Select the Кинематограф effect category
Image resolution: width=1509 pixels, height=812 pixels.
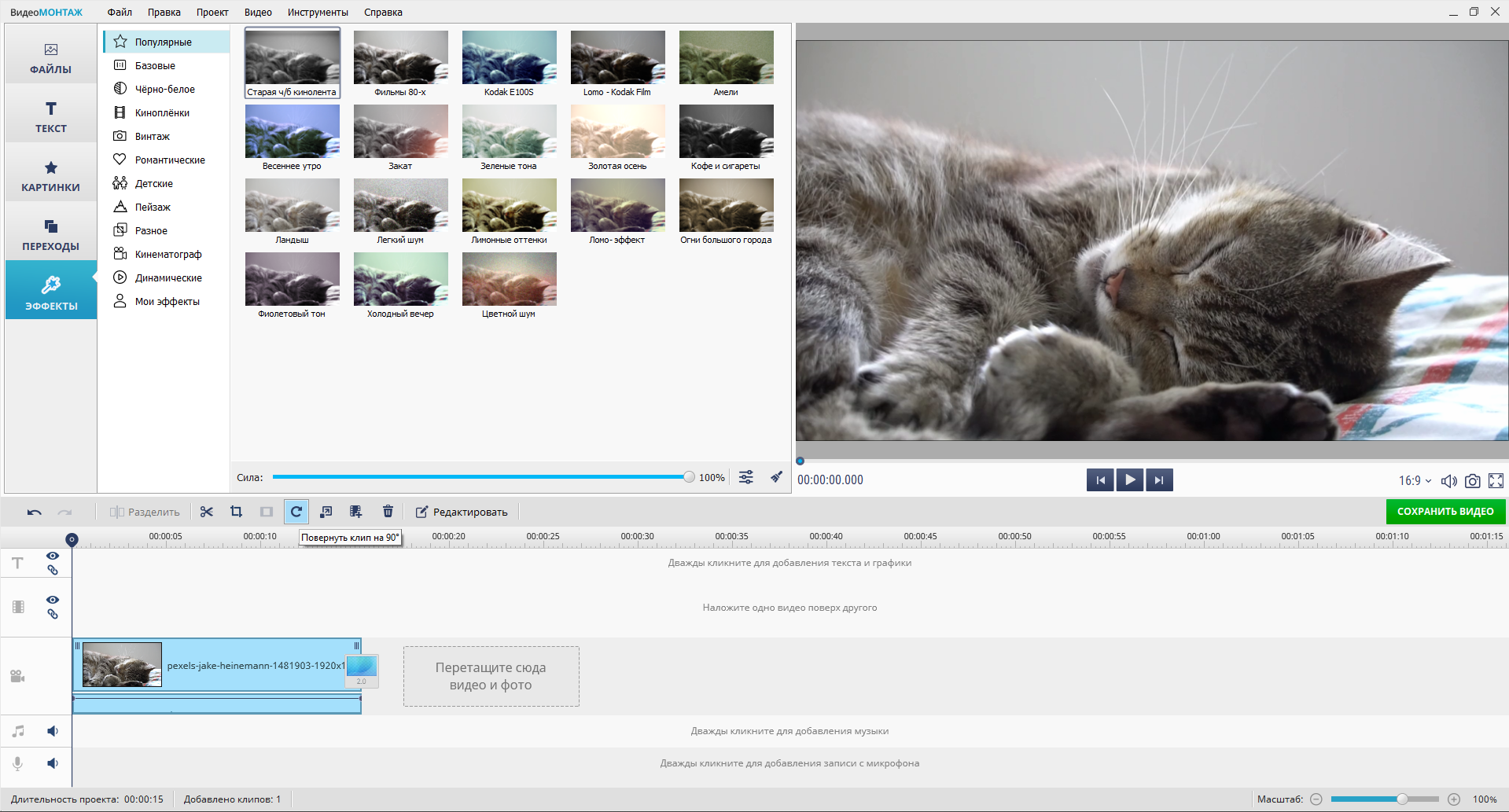pyautogui.click(x=166, y=254)
